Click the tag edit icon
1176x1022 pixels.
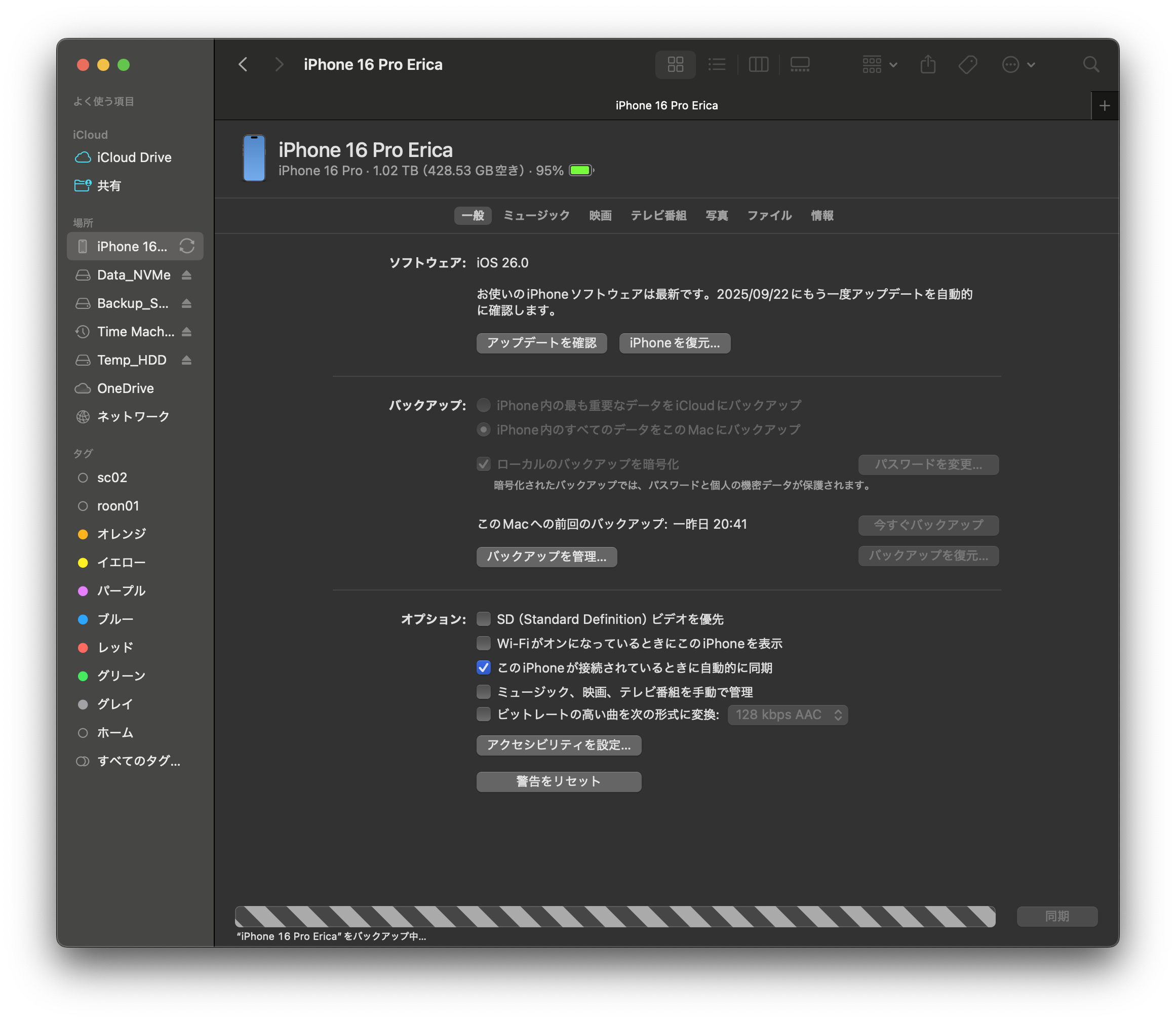968,64
